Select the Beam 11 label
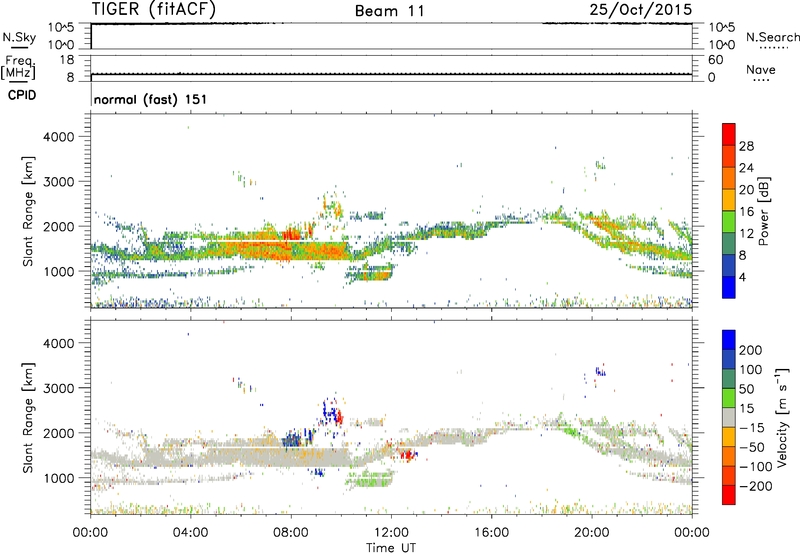Image resolution: width=800 pixels, height=554 pixels. pos(389,11)
